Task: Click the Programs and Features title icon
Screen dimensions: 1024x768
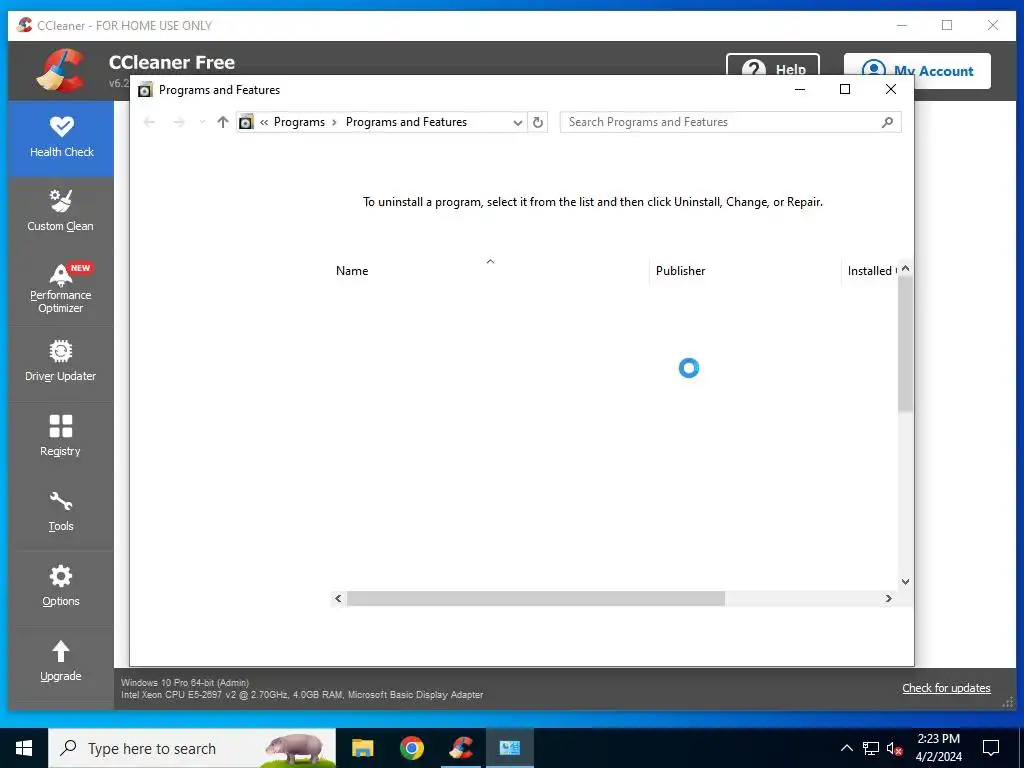Action: (x=145, y=89)
